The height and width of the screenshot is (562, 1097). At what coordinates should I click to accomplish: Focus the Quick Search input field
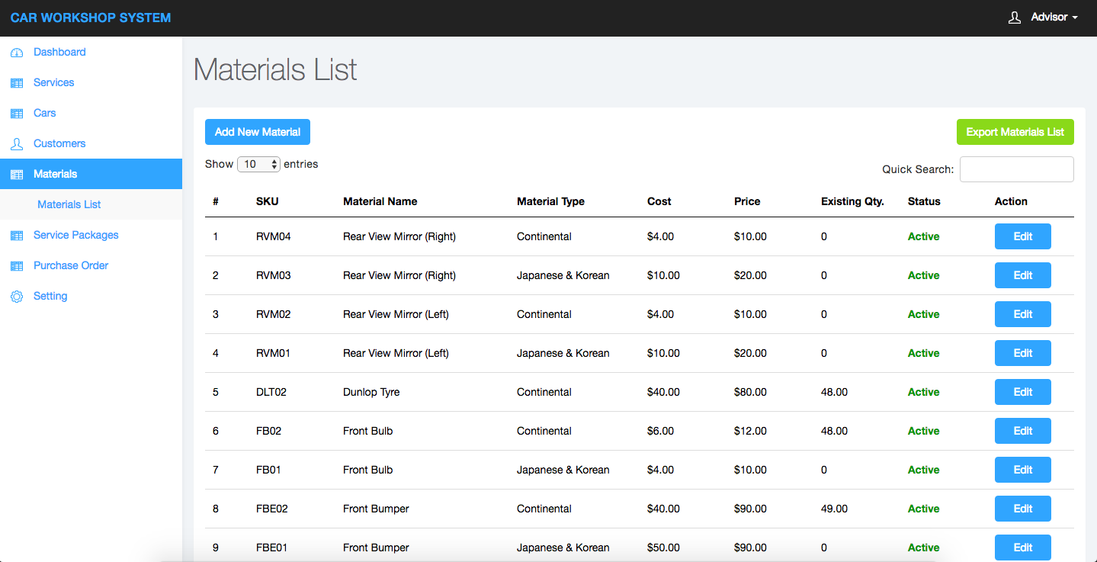click(1016, 169)
